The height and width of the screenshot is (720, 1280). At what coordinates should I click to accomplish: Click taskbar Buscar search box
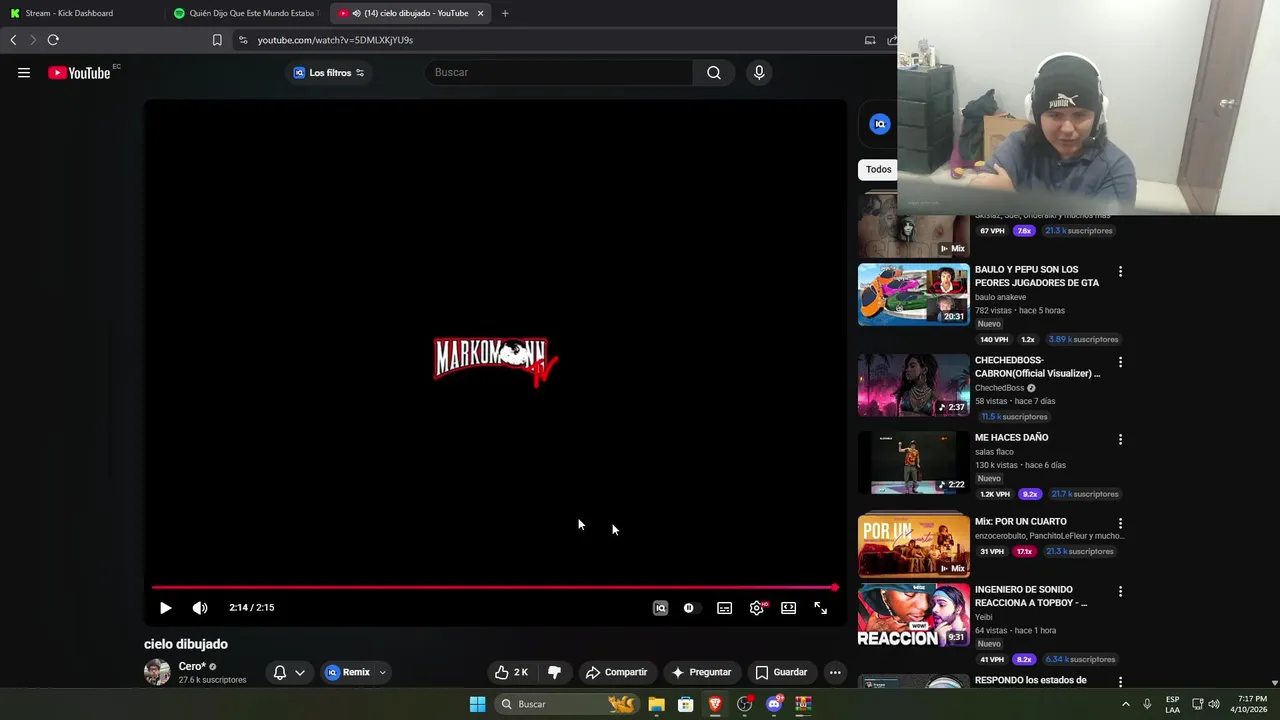coord(567,704)
